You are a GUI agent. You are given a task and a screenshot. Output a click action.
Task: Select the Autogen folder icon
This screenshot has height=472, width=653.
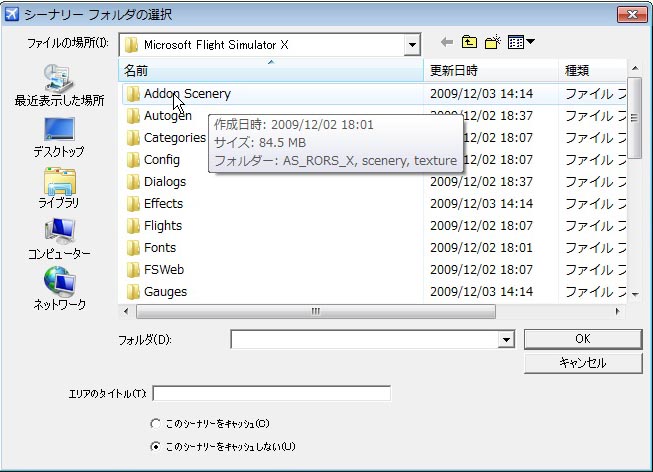133,116
